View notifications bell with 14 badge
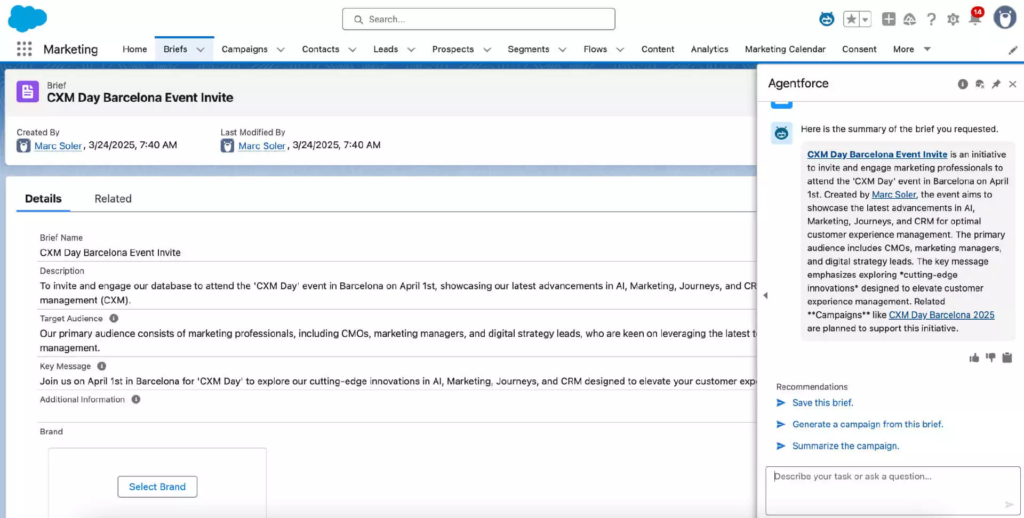 click(x=975, y=18)
